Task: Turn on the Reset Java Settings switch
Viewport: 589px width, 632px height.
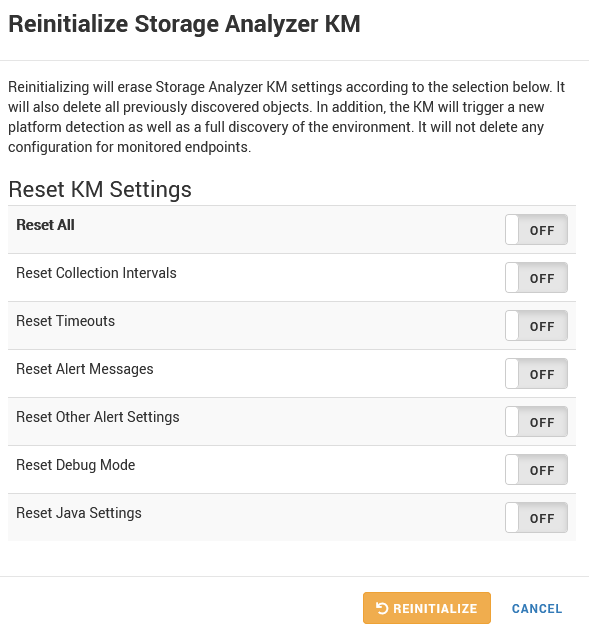Action: [536, 518]
